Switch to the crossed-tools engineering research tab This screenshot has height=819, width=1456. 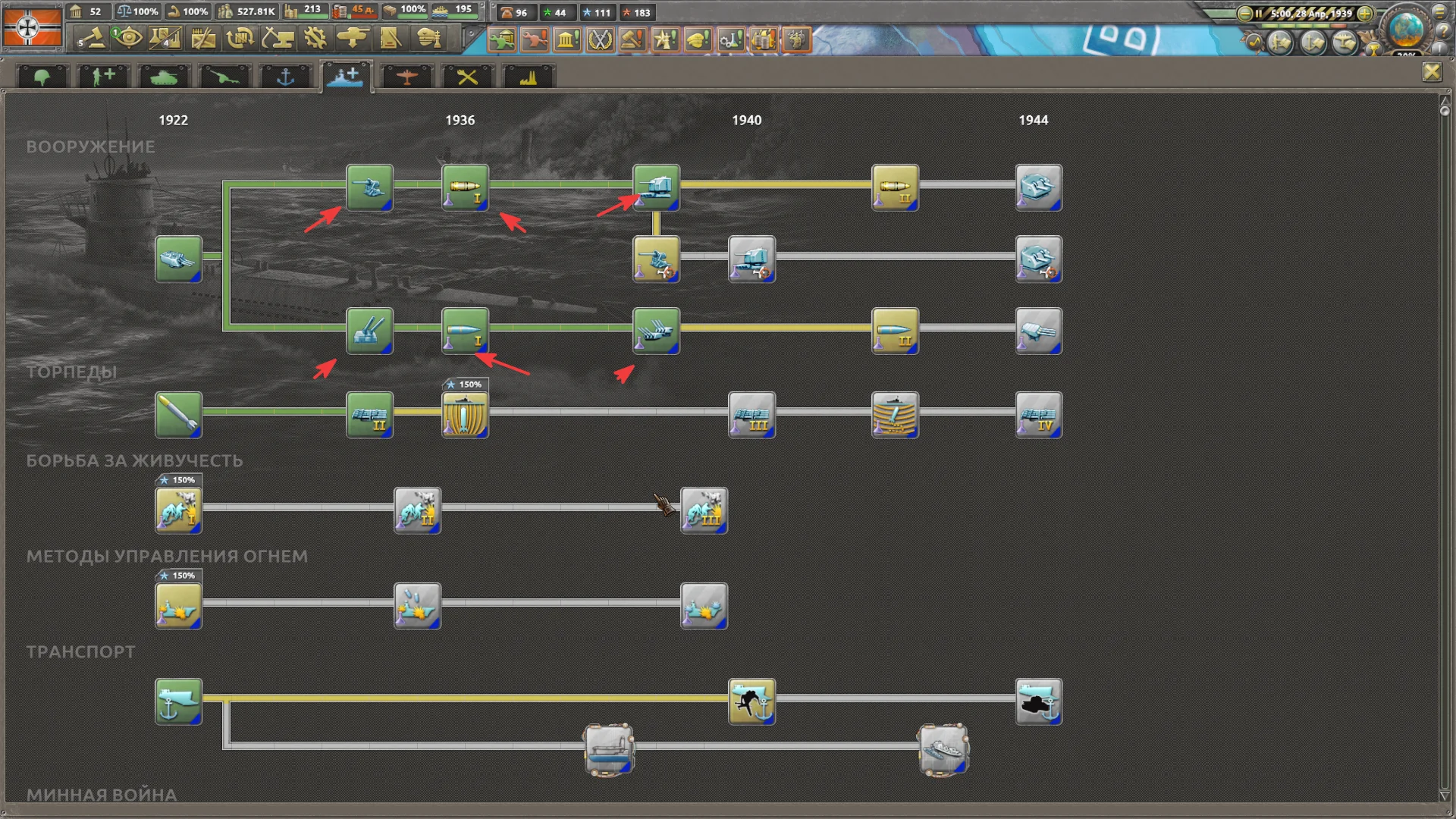467,77
